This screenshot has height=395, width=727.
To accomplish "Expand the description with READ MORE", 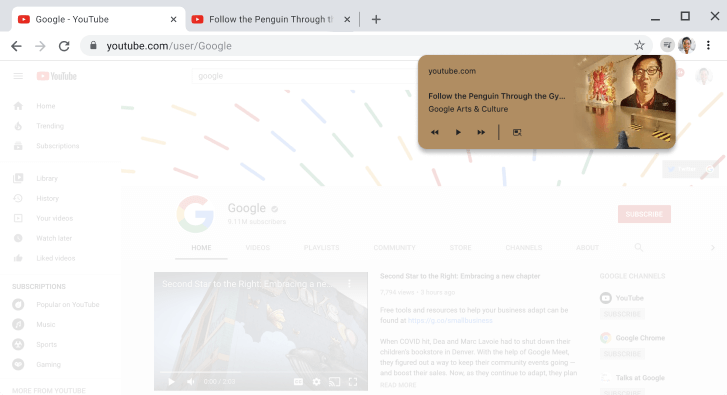I will pos(398,385).
